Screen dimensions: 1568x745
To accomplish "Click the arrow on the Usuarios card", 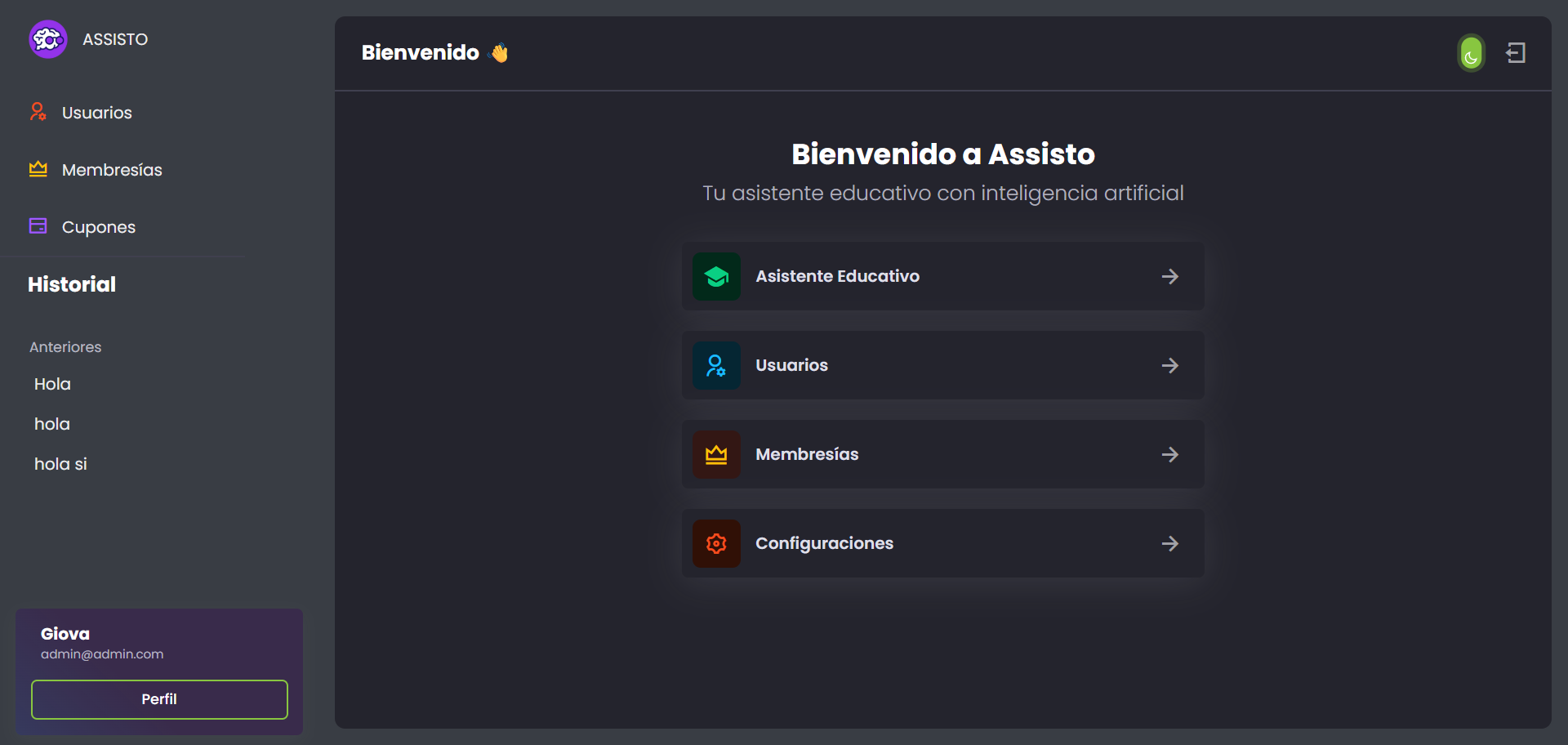I will coord(1169,365).
